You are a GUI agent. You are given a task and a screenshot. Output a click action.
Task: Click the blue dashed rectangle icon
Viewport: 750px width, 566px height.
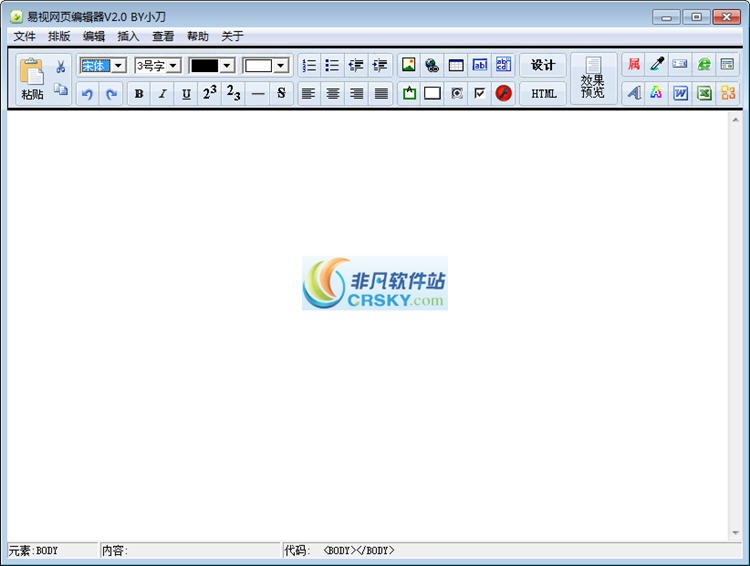(680, 65)
